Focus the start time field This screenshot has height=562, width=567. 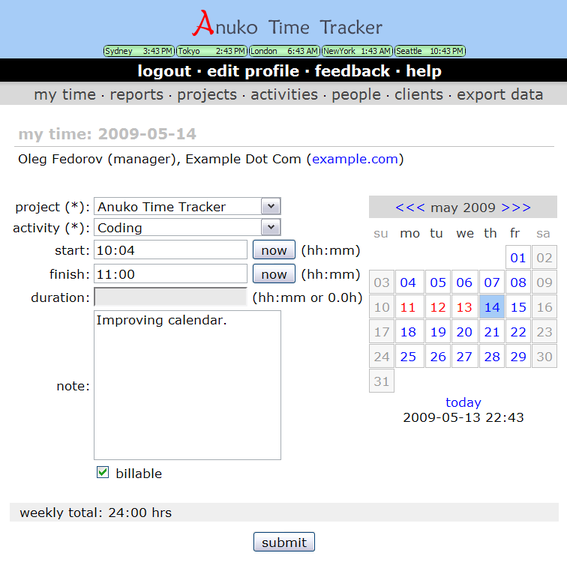(171, 250)
